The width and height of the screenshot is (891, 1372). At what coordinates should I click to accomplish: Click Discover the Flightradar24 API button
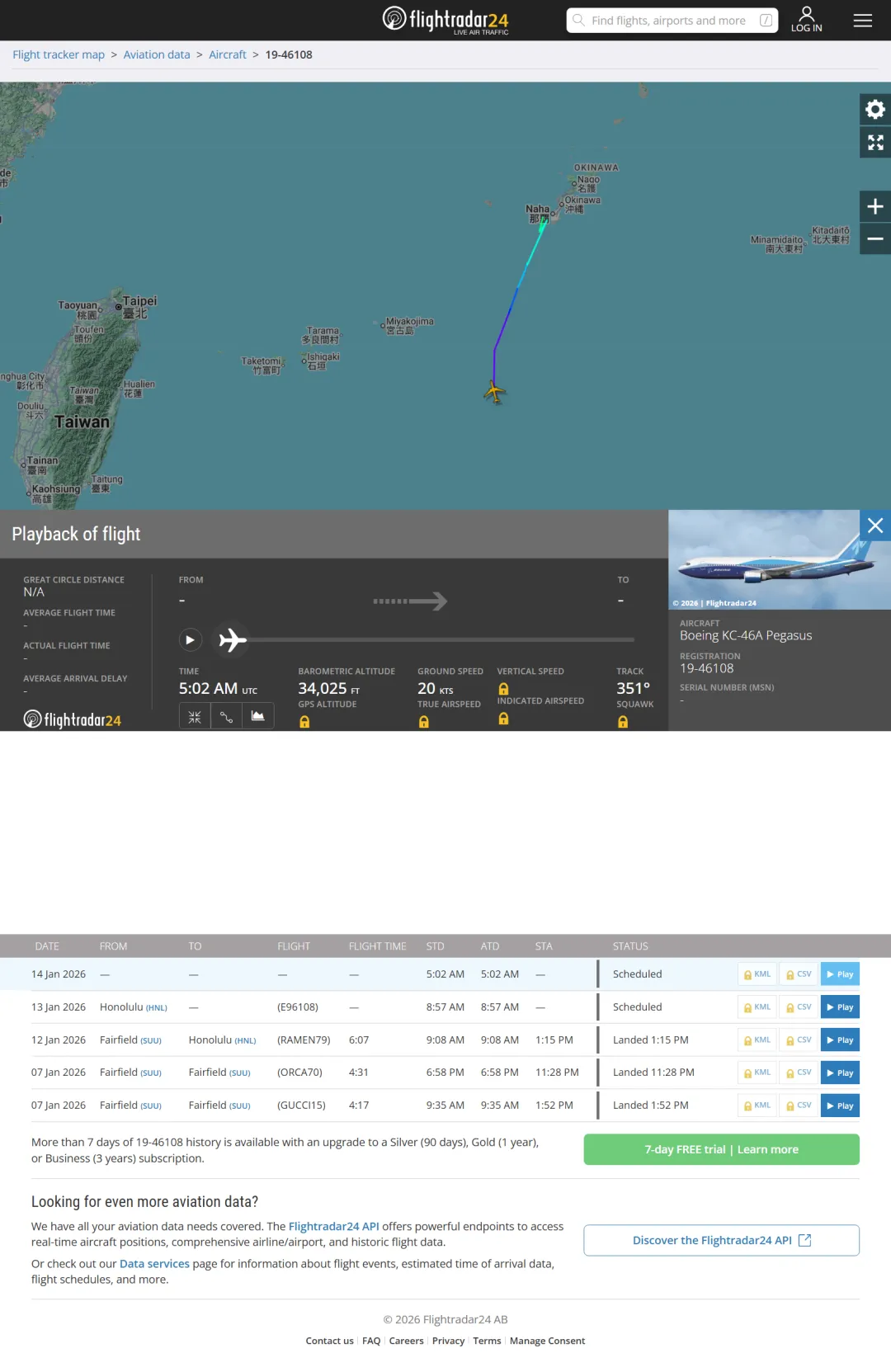pyautogui.click(x=722, y=1240)
